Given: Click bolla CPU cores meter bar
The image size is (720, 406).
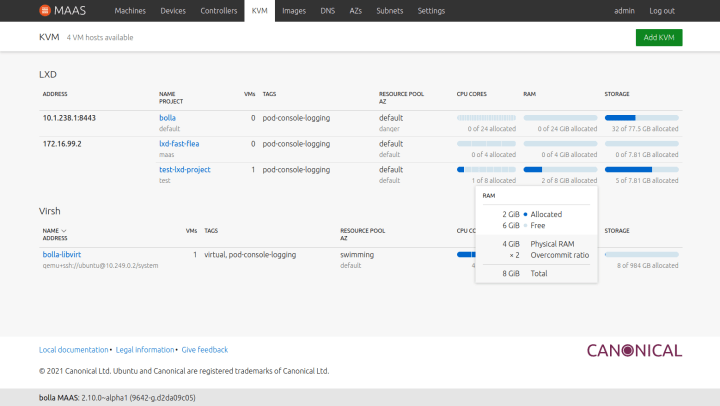Looking at the screenshot, I should [486, 118].
